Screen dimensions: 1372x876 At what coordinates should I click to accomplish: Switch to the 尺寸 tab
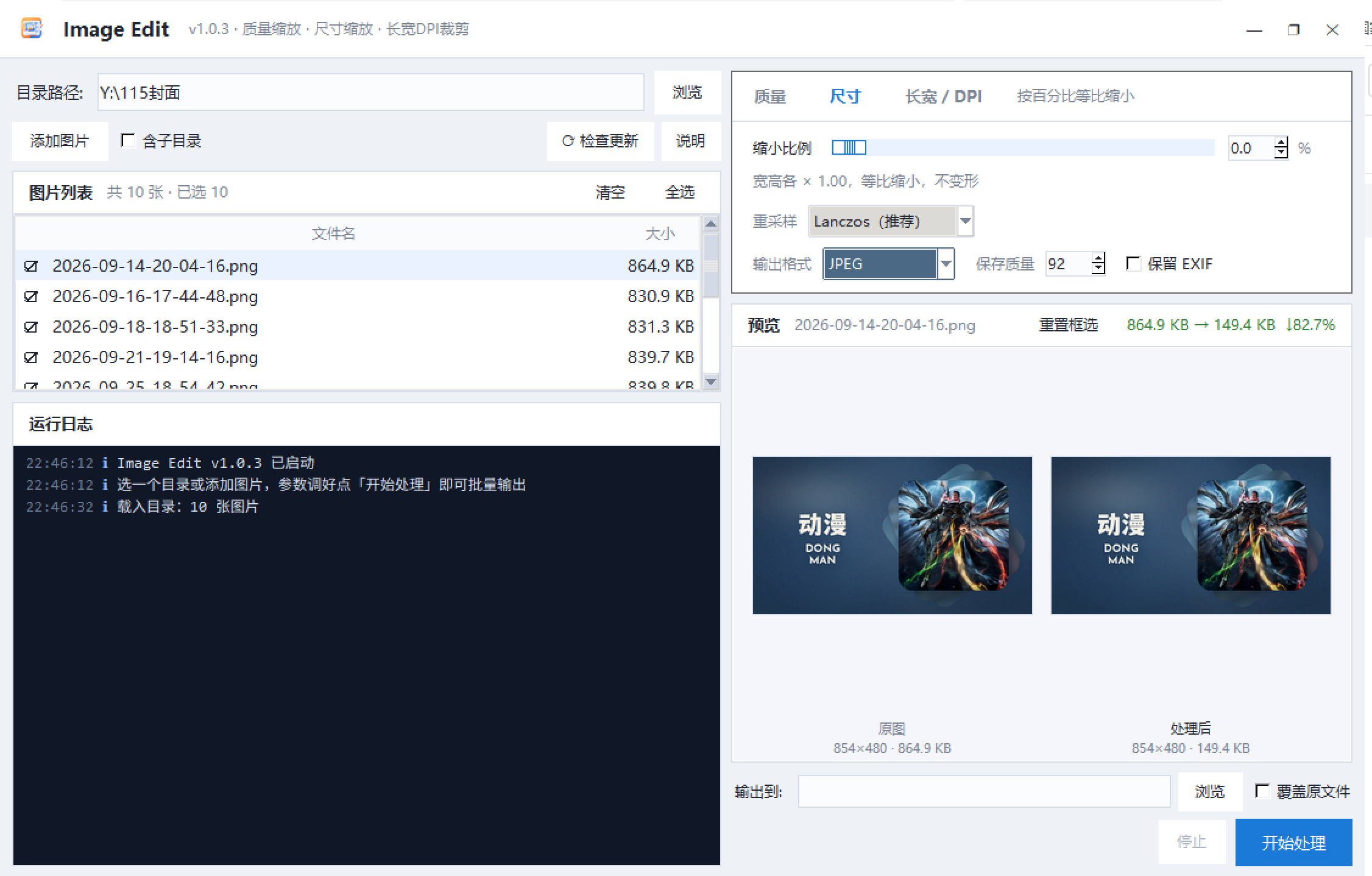coord(845,96)
